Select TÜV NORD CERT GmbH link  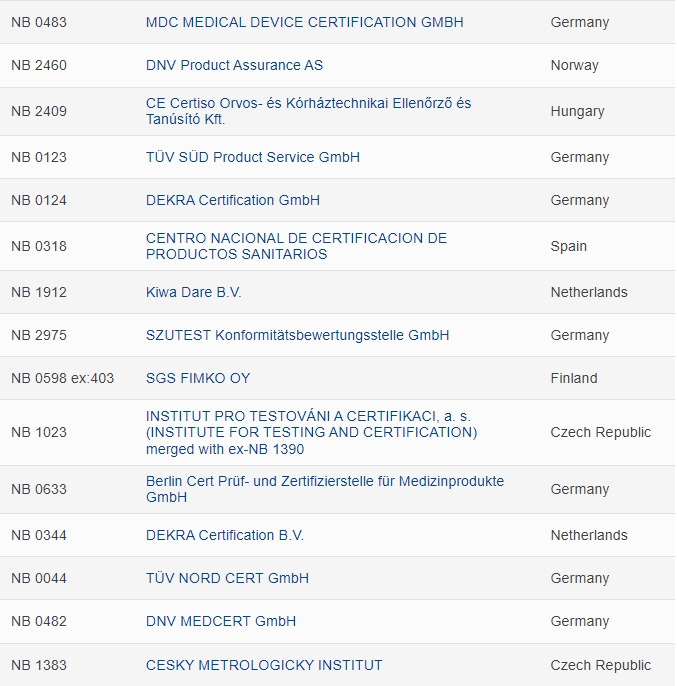click(227, 578)
